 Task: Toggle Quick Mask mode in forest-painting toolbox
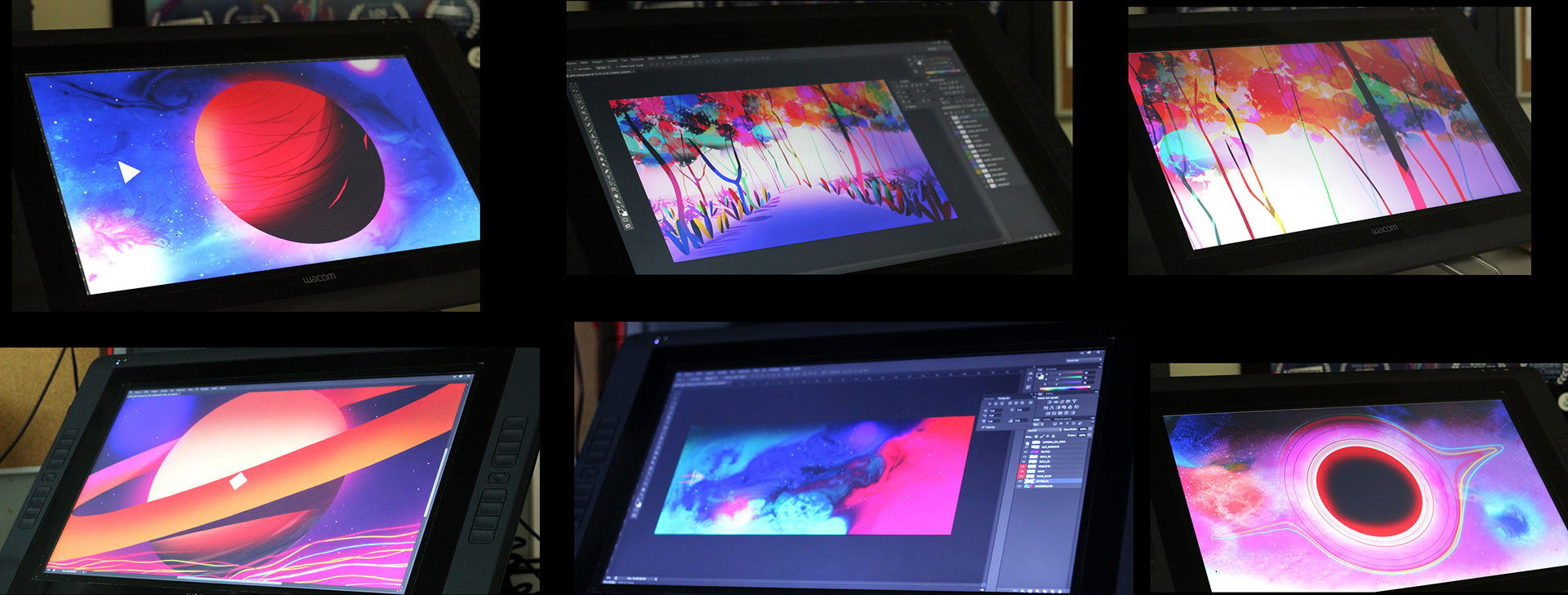626,220
